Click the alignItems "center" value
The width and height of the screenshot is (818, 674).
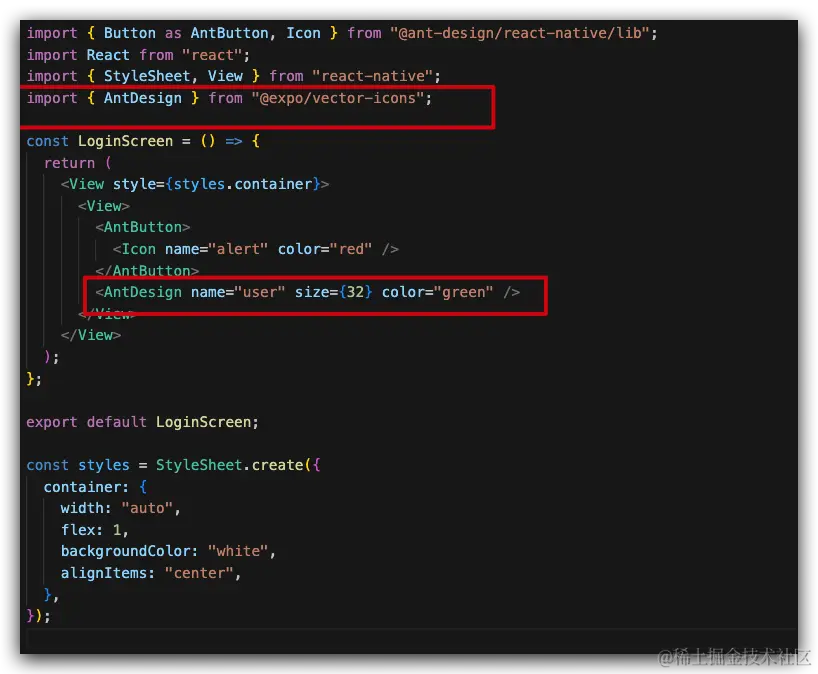pos(199,573)
